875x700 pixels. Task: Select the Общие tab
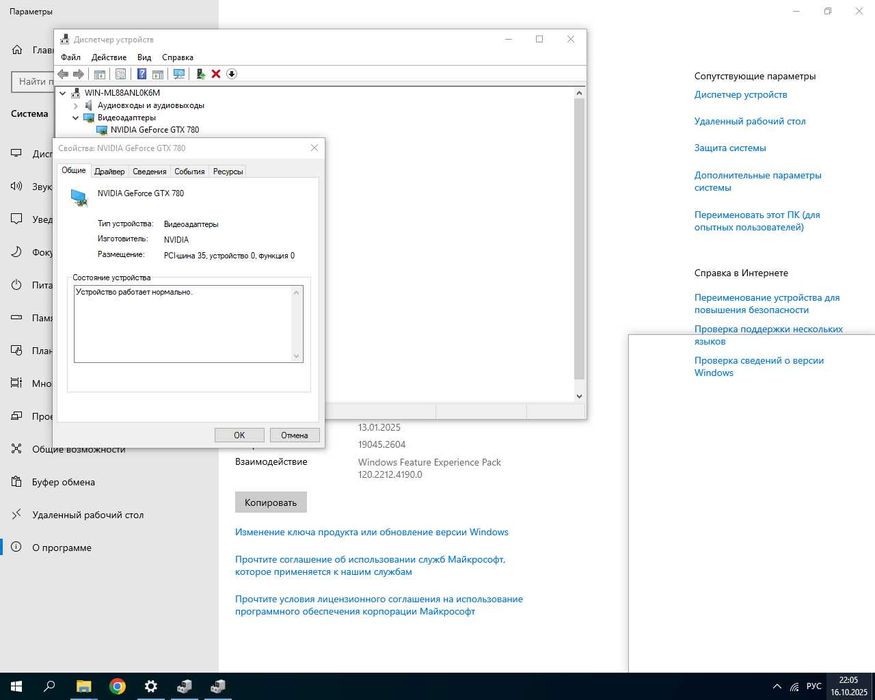point(74,170)
